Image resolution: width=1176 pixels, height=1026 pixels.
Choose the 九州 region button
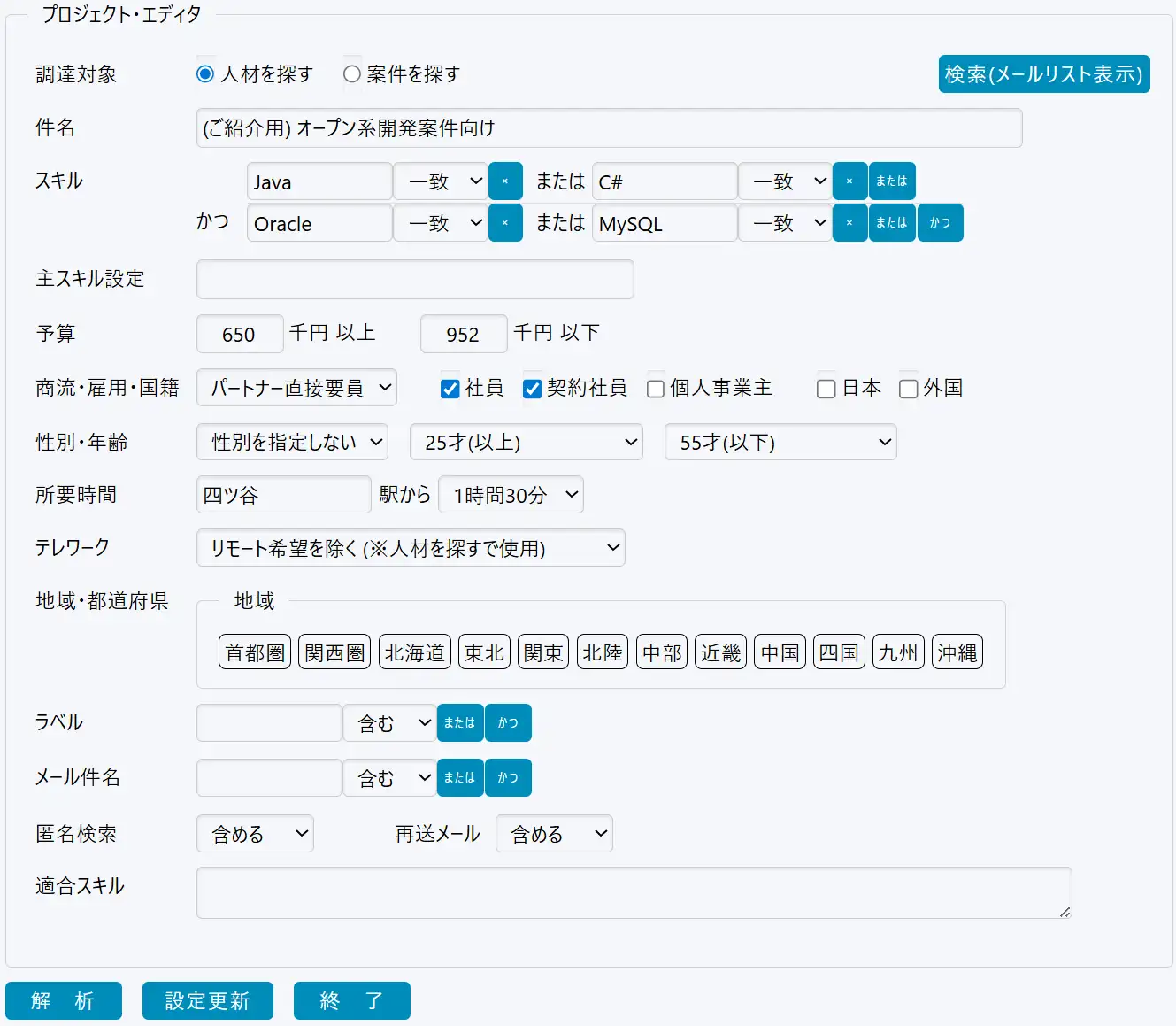898,652
